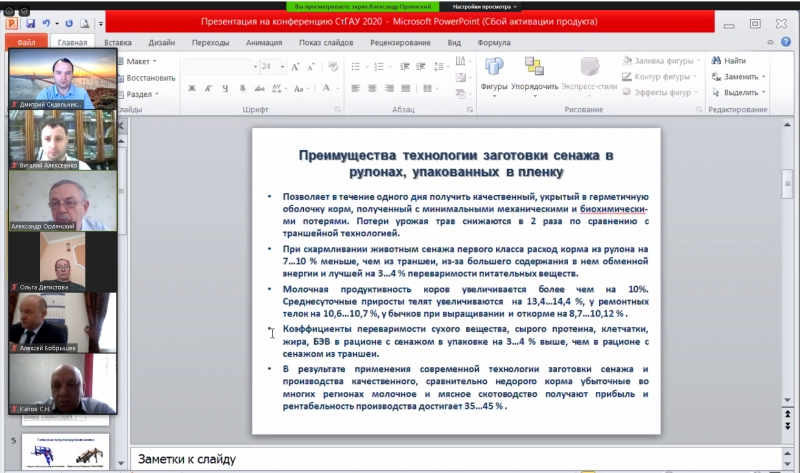Viewport: 800px width, 473px height.
Task: Open the Align Text vertical alignment icon
Action: point(460,78)
